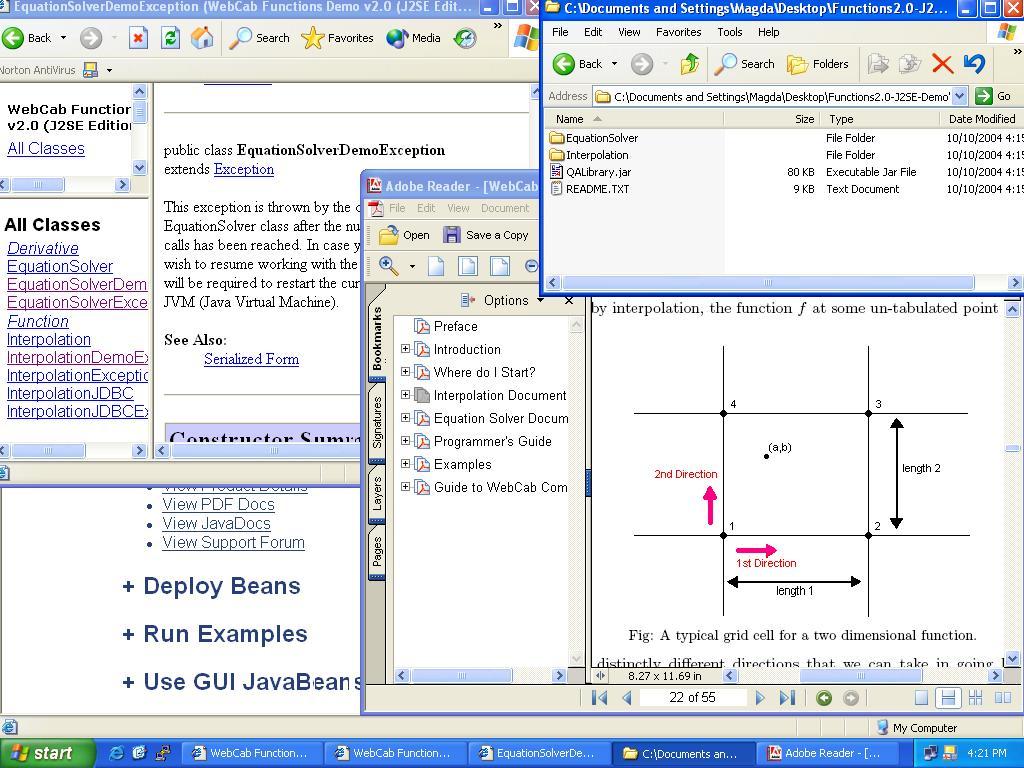This screenshot has width=1024, height=768.
Task: Close the Adobe Reader bookmarks panel
Action: pos(569,300)
